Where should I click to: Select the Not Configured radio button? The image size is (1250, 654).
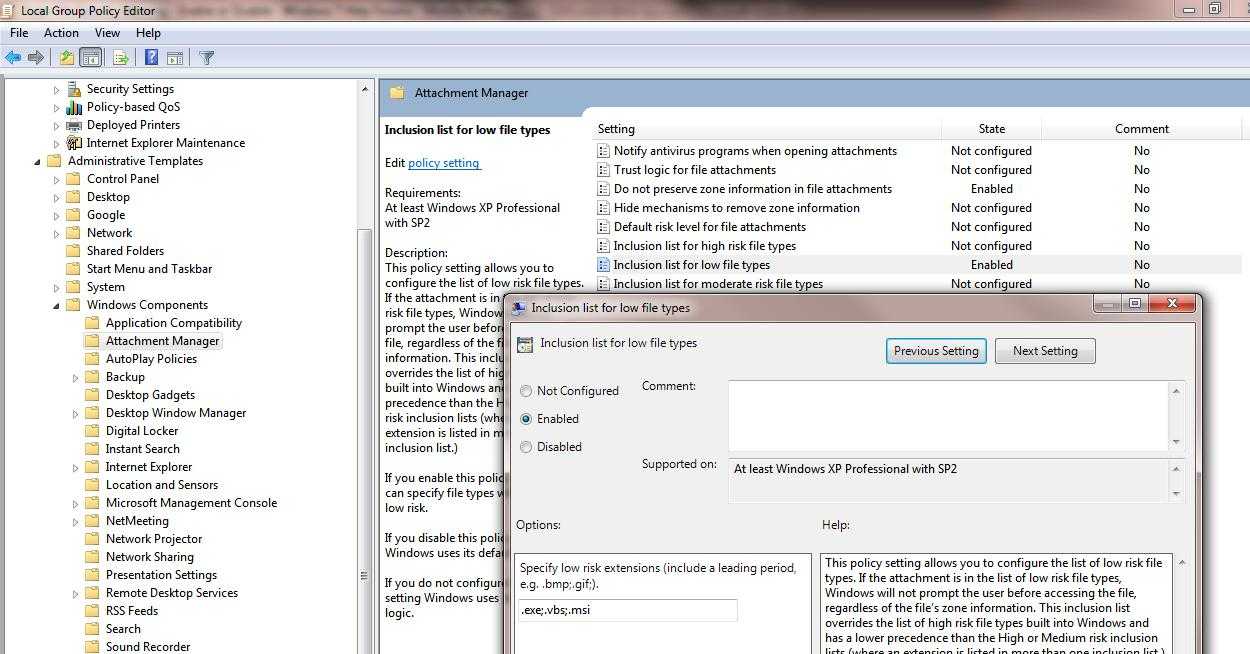[526, 391]
